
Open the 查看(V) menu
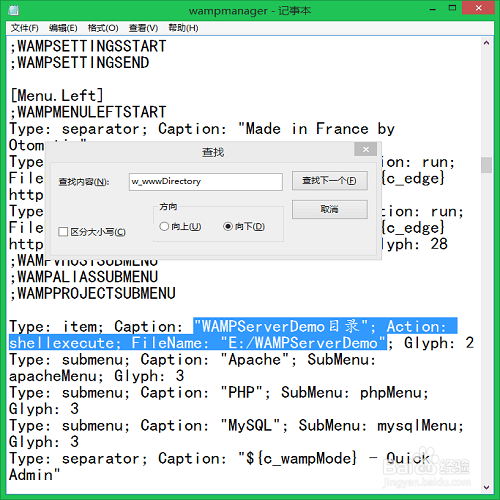click(x=143, y=28)
